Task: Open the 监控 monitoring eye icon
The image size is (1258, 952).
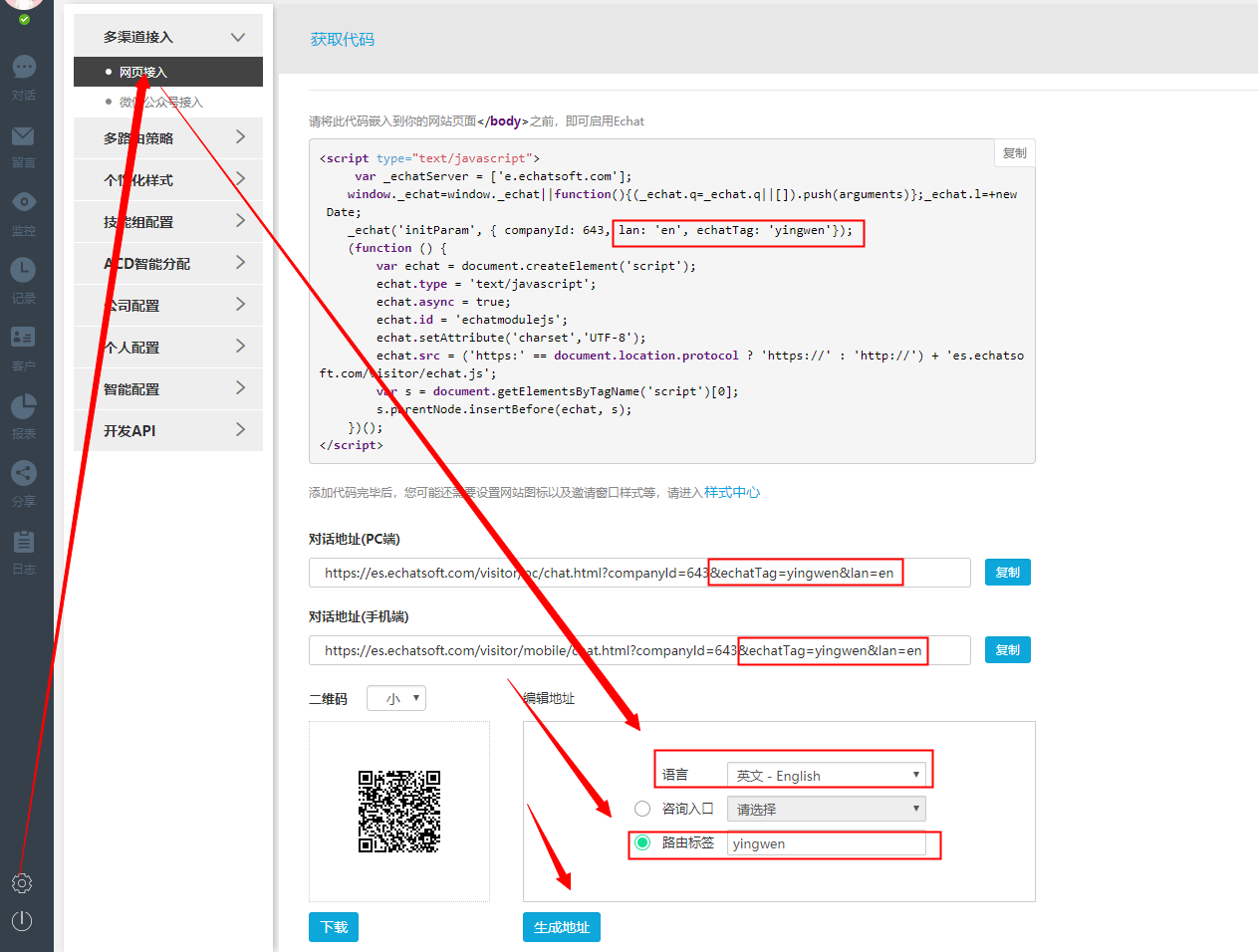Action: [x=24, y=202]
